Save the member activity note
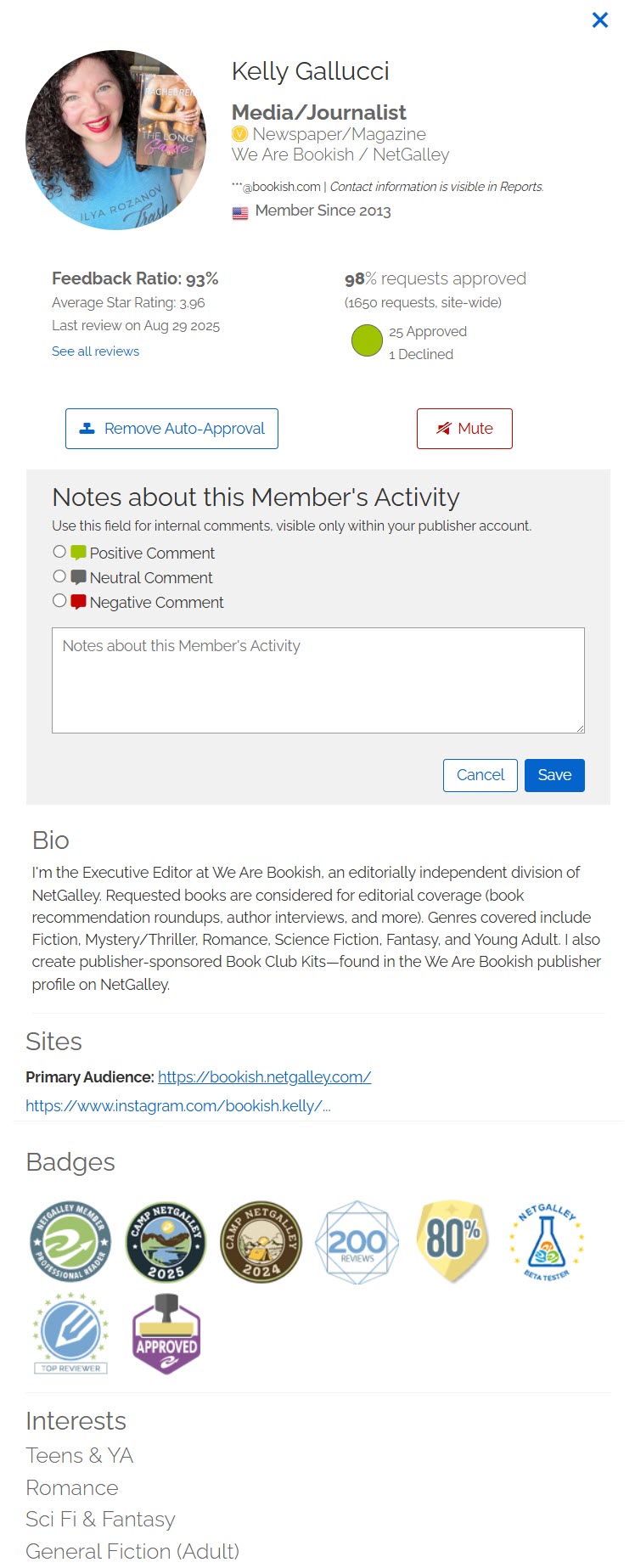The image size is (635, 1568). pyautogui.click(x=554, y=775)
